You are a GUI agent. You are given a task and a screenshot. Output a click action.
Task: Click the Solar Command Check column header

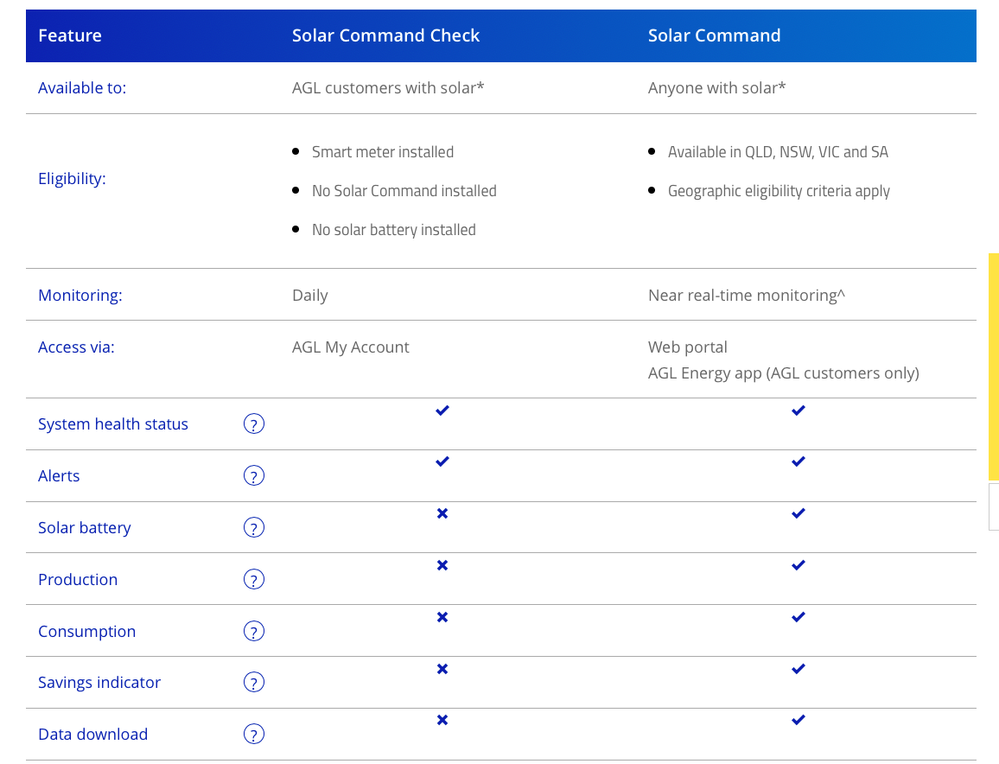click(x=386, y=36)
